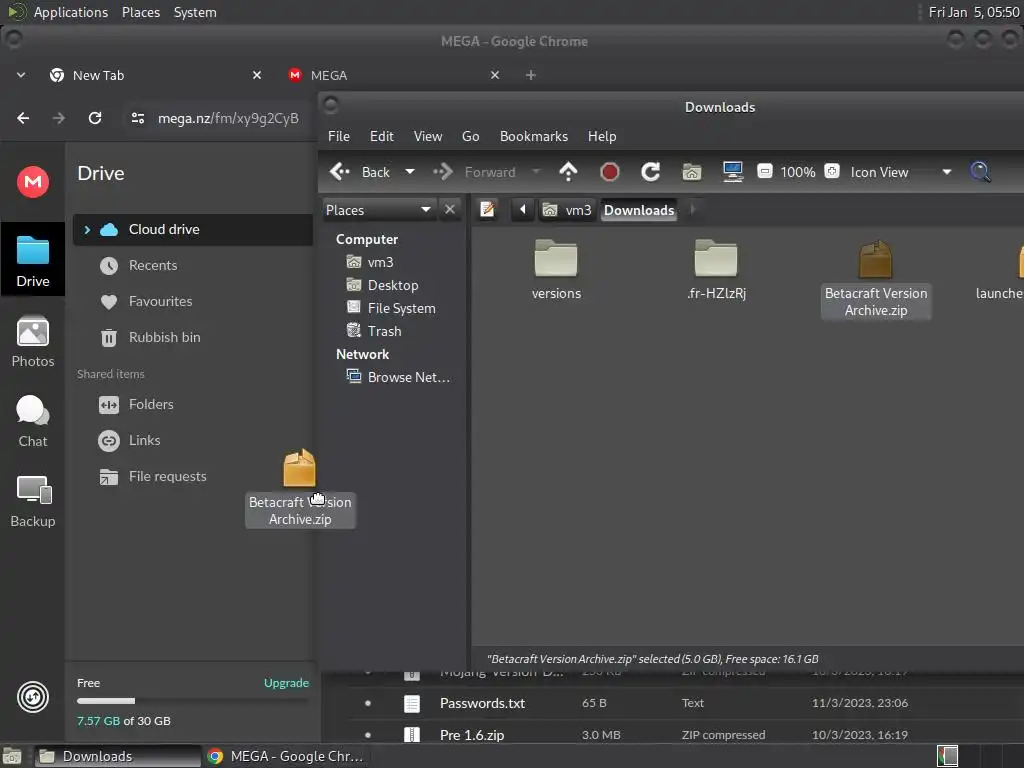Open the View menu
Screen dimensions: 1024x768
point(428,136)
